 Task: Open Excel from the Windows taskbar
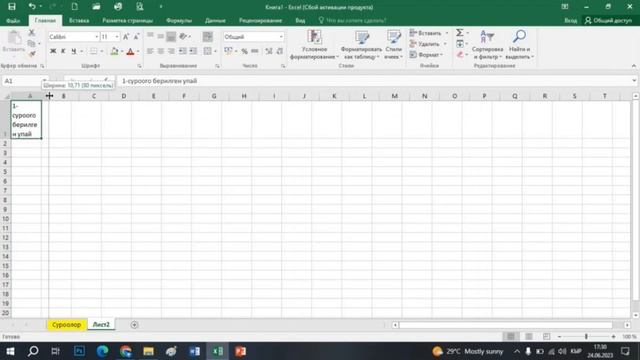(x=218, y=351)
